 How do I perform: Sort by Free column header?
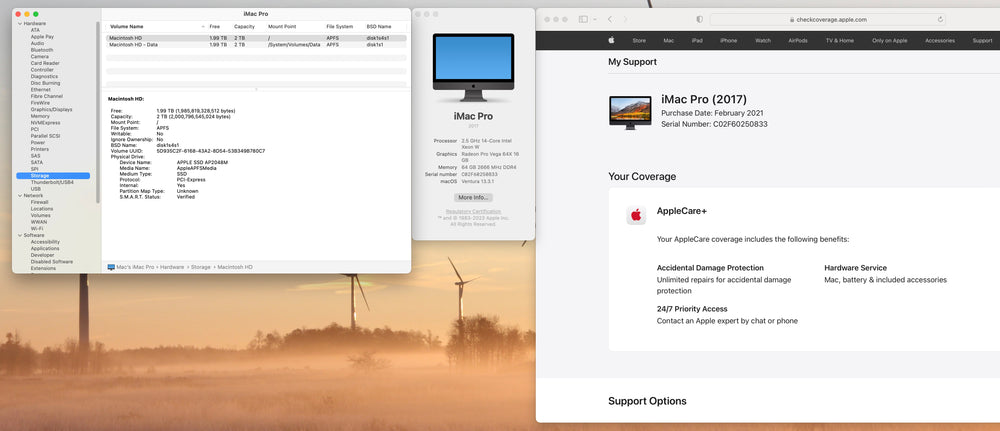point(215,27)
